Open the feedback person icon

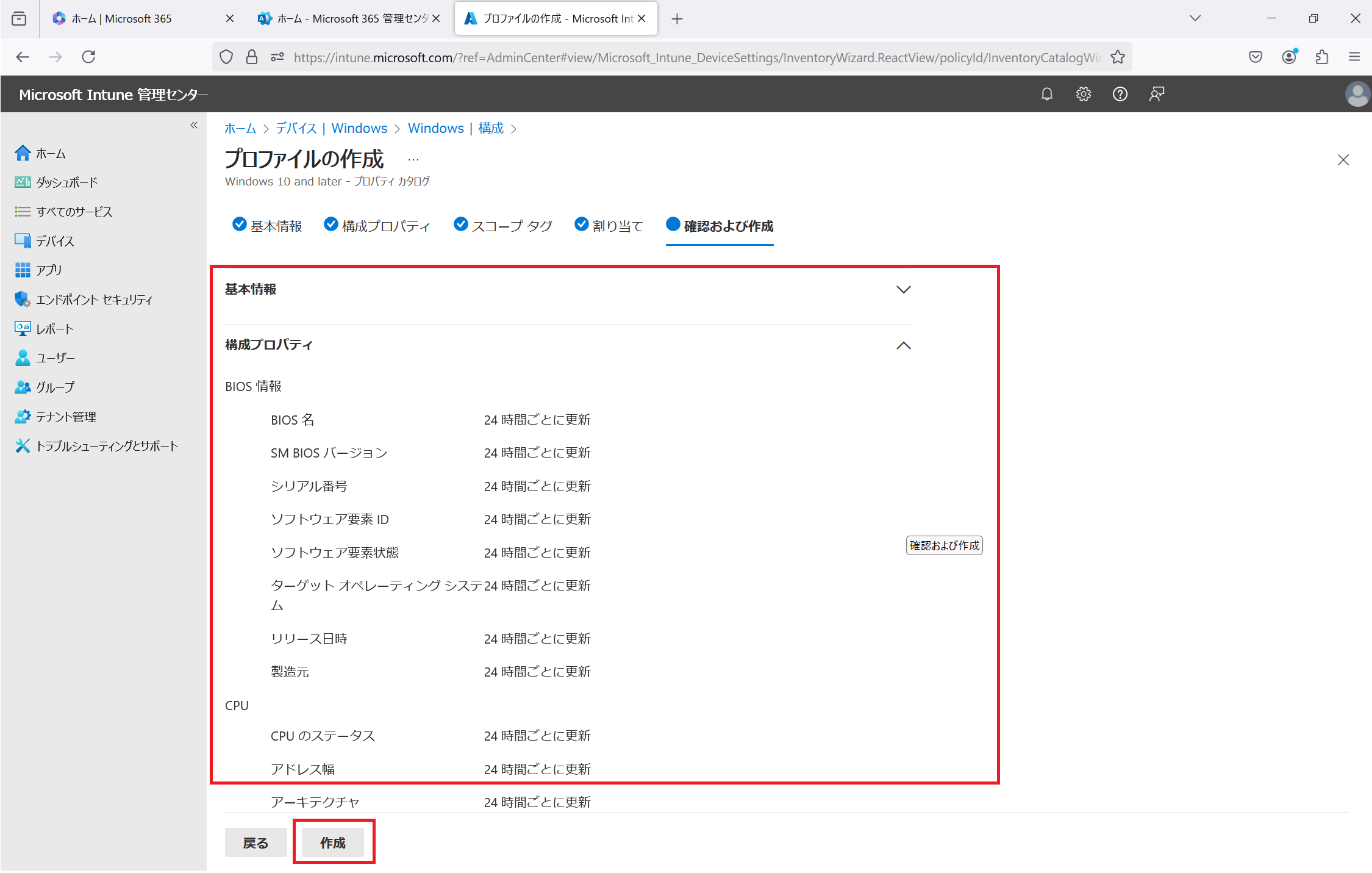tap(1157, 94)
